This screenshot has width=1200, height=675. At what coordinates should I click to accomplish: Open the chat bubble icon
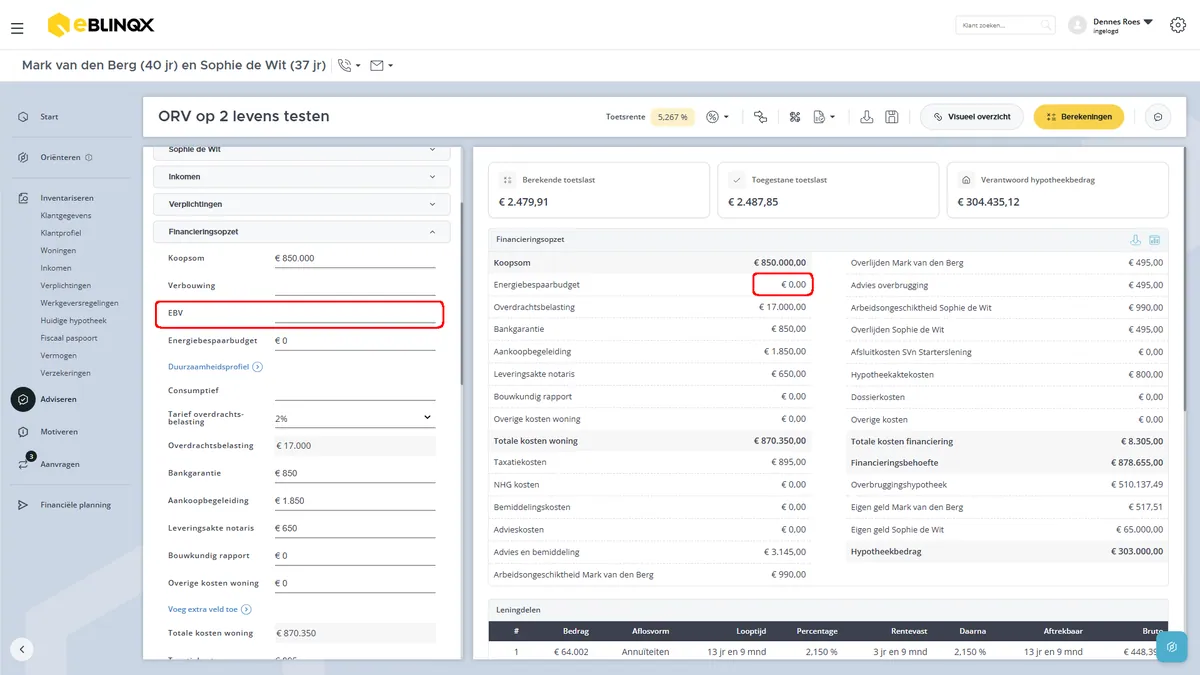(x=1158, y=117)
